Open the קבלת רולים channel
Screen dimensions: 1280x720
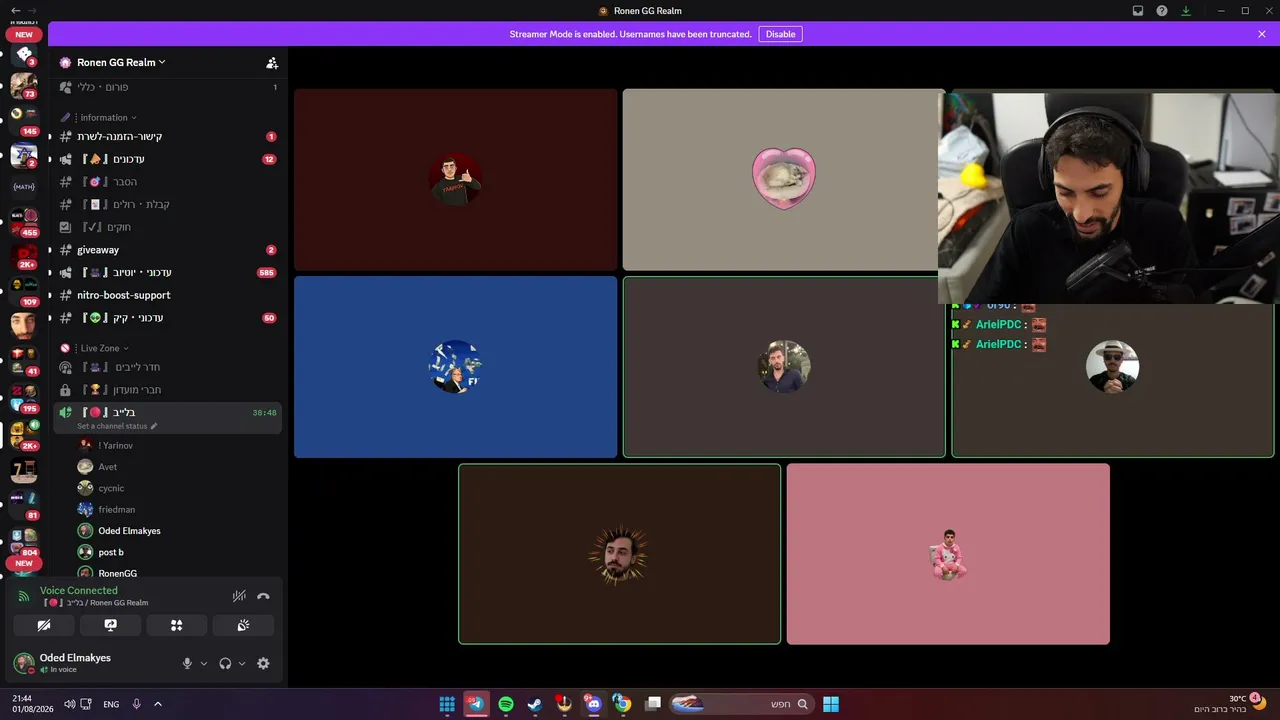167,205
